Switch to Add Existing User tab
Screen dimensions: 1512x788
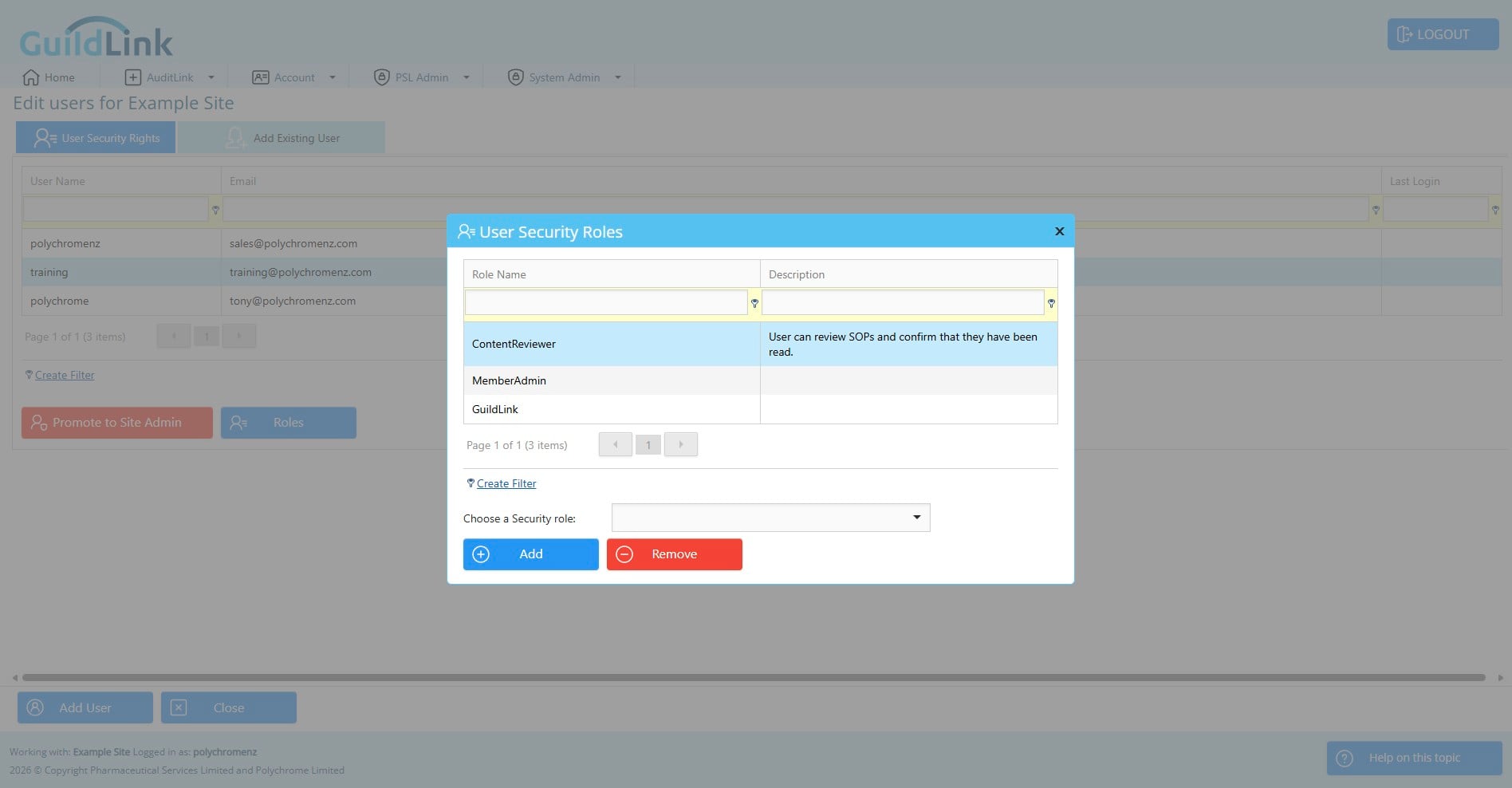pyautogui.click(x=282, y=138)
